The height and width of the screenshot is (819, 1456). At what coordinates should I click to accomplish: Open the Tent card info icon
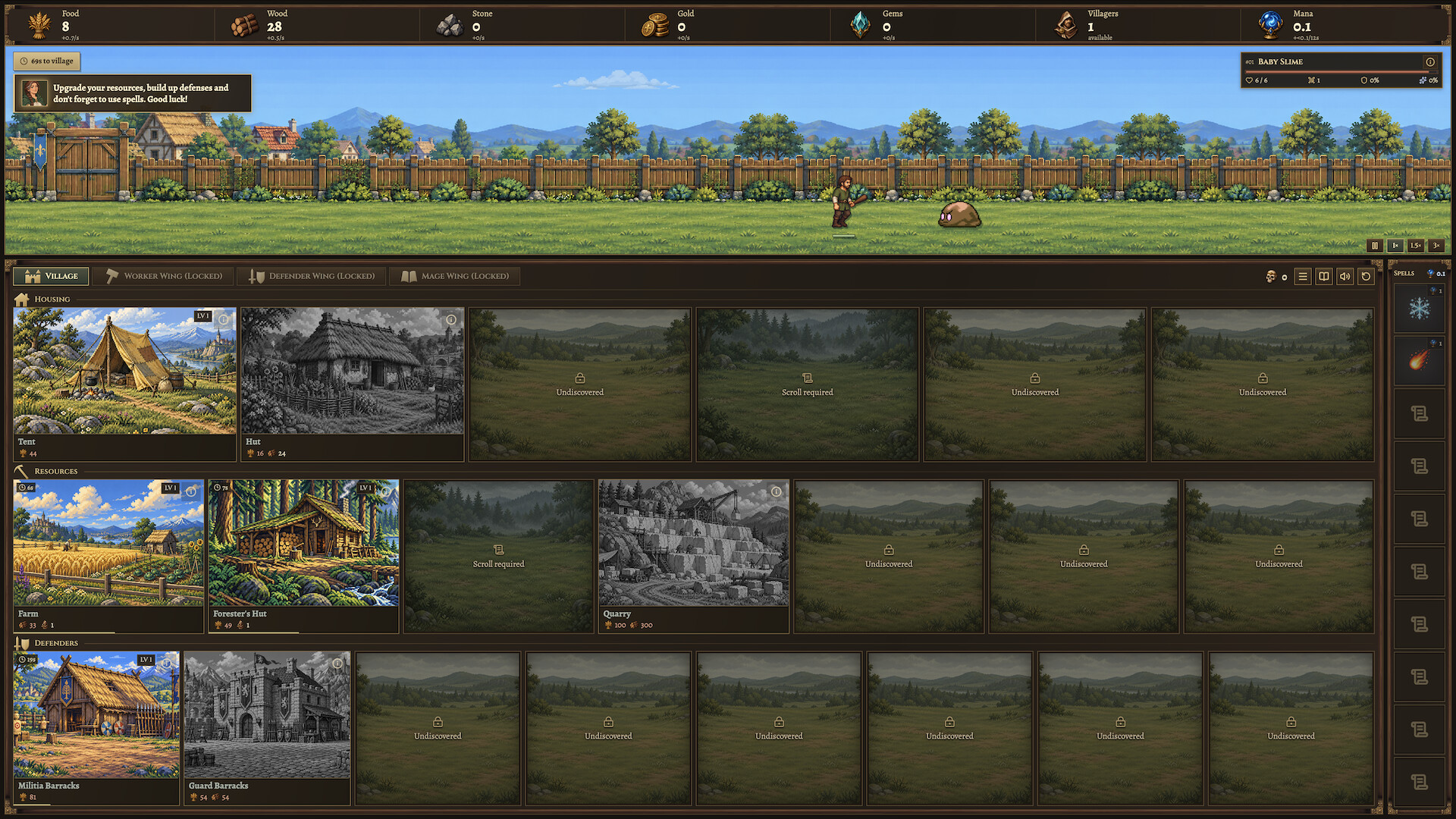pyautogui.click(x=224, y=319)
